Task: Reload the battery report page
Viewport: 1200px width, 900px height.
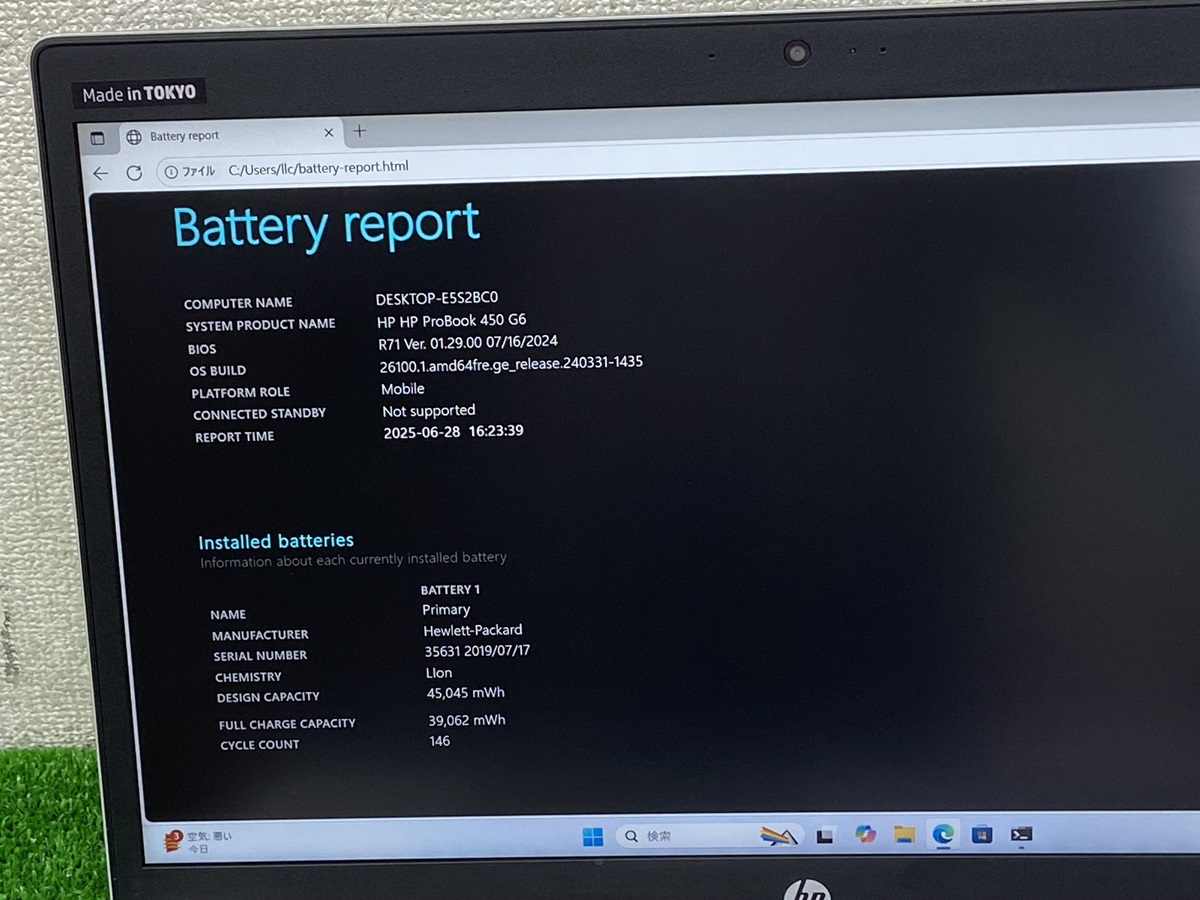Action: click(x=134, y=172)
